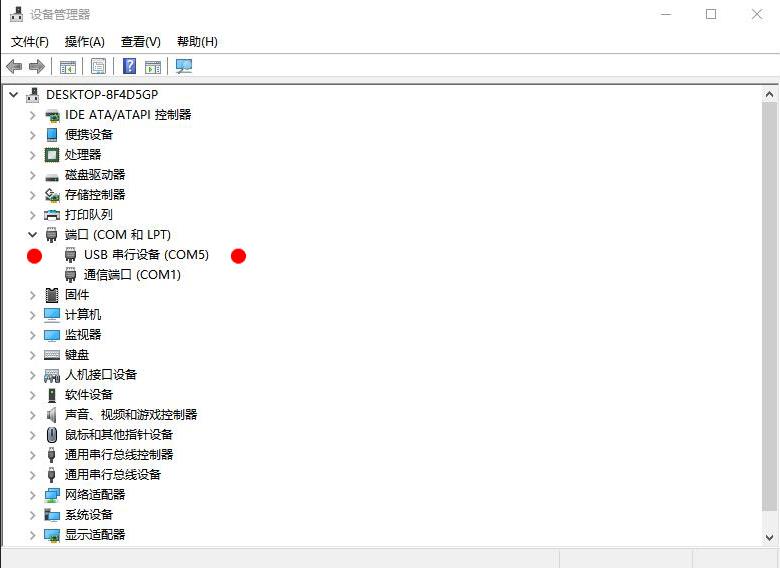780x568 pixels.
Task: Click the 鼠标和其他指针设备 mouse icon
Action: tap(52, 435)
